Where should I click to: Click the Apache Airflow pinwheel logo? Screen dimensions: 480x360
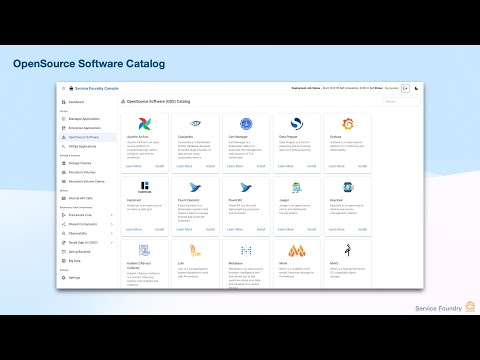coord(145,124)
